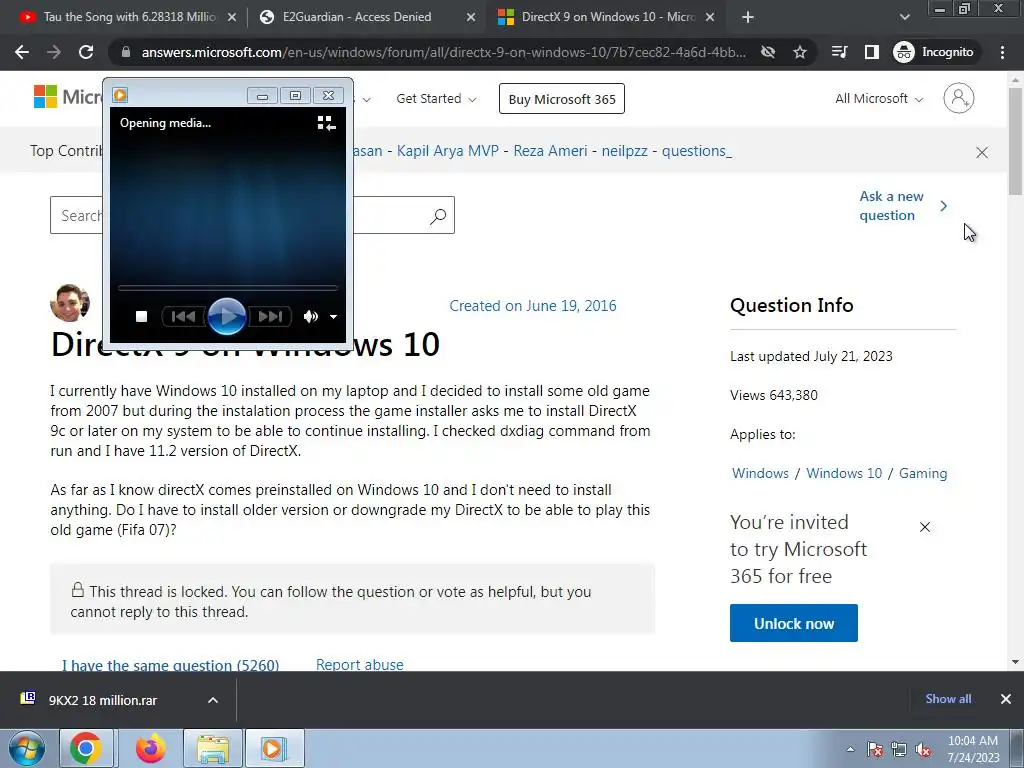Skip to next track in media player
This screenshot has height=768, width=1024.
(x=270, y=317)
